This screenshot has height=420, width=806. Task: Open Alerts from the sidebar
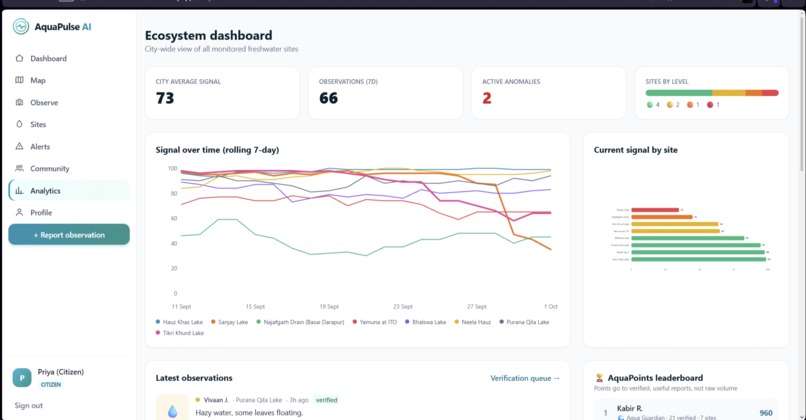tap(69, 146)
